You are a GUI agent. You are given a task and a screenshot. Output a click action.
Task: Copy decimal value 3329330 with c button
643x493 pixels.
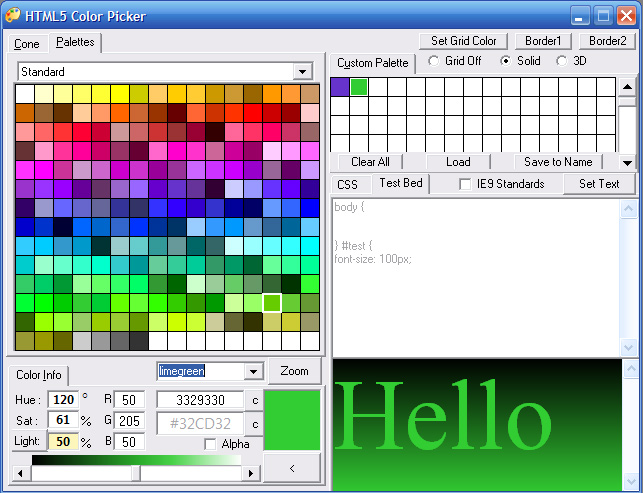pyautogui.click(x=255, y=400)
